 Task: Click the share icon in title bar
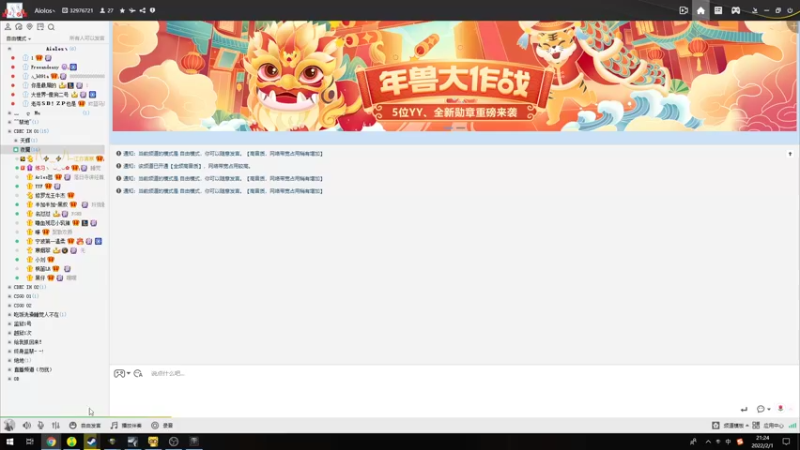pyautogui.click(x=142, y=10)
